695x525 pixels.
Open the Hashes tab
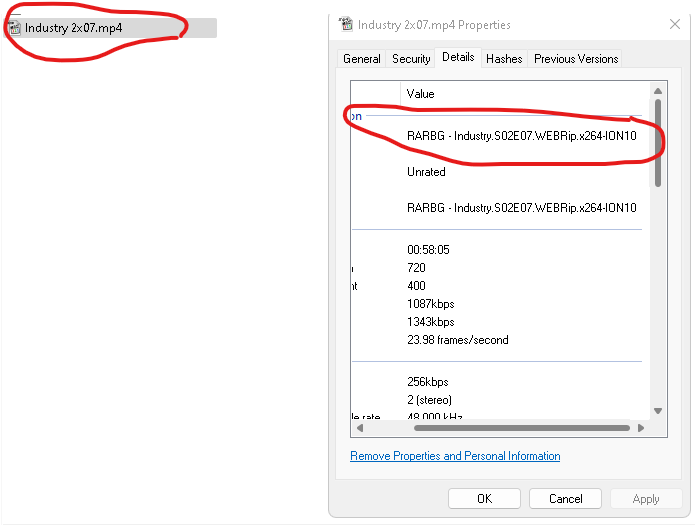coord(504,59)
